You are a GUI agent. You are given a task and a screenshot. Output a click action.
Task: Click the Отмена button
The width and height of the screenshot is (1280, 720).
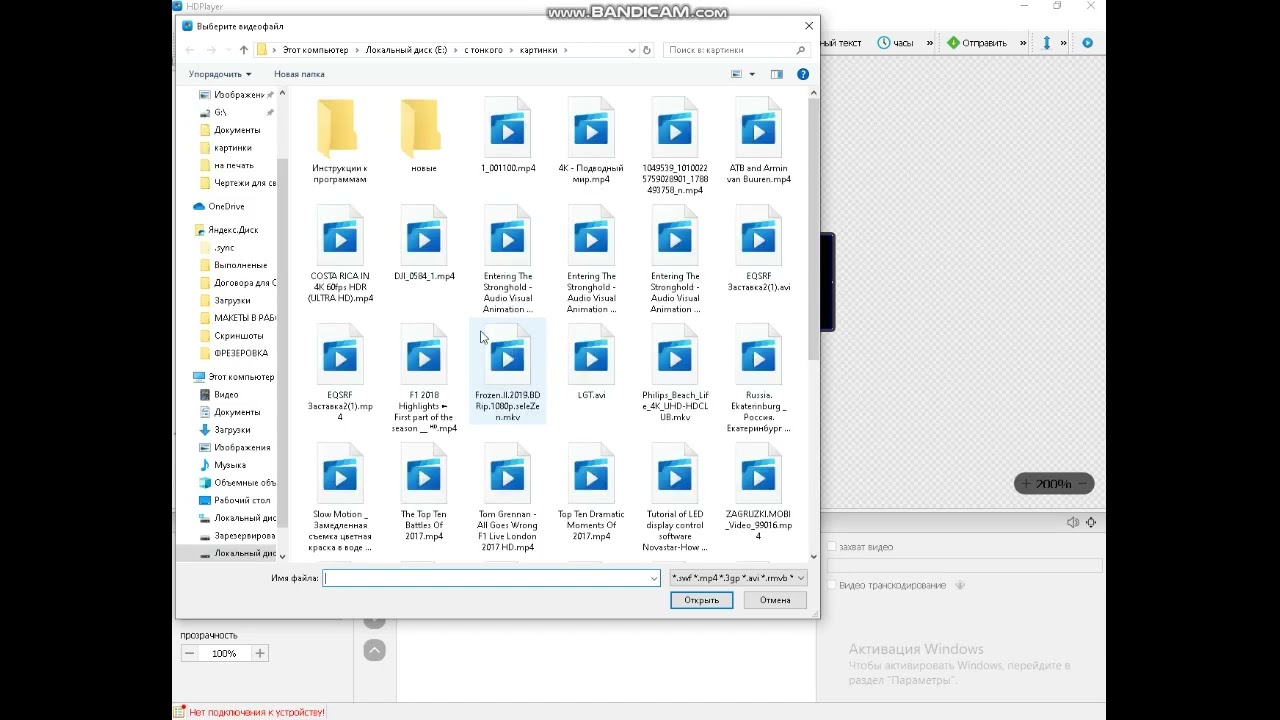coord(775,600)
